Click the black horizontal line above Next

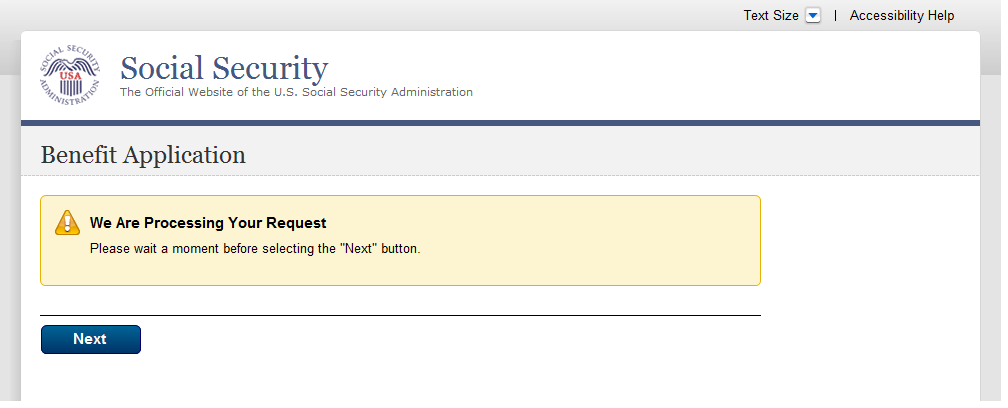[400, 315]
